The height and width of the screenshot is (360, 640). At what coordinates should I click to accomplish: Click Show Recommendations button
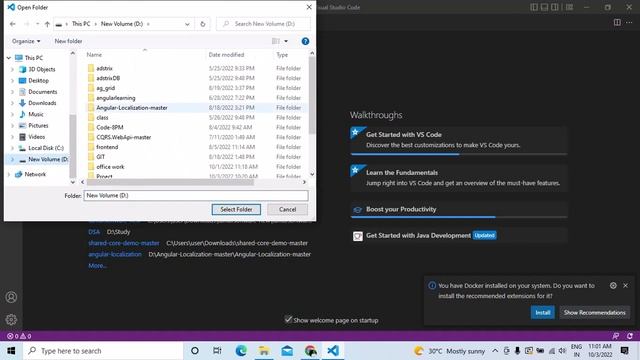coord(594,312)
